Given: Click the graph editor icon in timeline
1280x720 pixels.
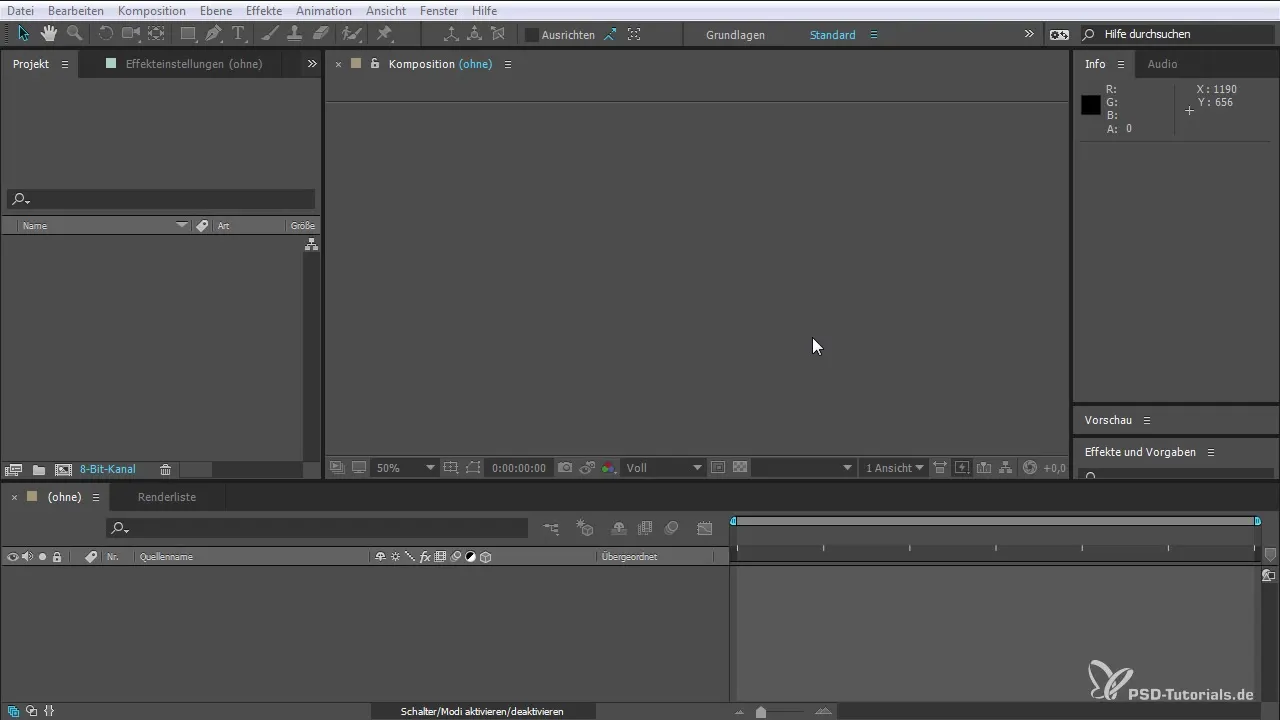Looking at the screenshot, I should [x=705, y=528].
